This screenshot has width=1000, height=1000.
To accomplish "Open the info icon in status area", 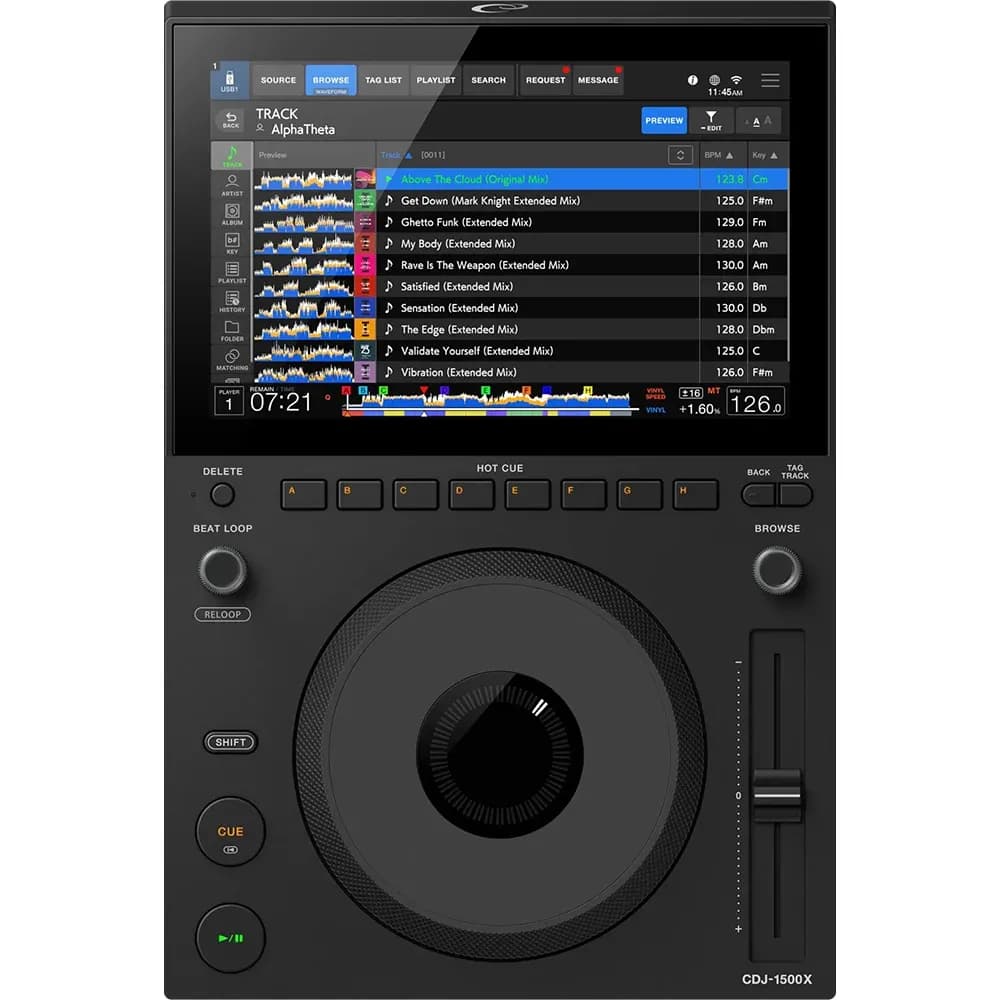I will 692,80.
